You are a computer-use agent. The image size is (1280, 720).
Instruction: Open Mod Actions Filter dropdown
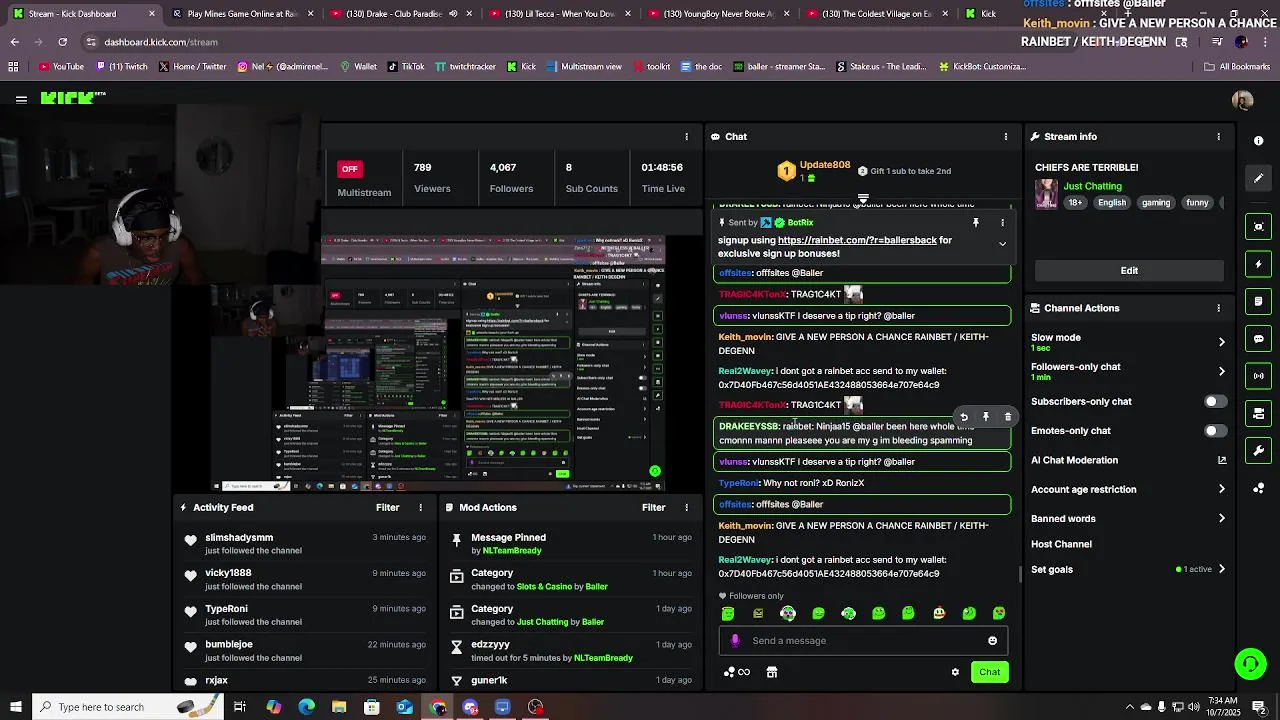[x=653, y=507]
